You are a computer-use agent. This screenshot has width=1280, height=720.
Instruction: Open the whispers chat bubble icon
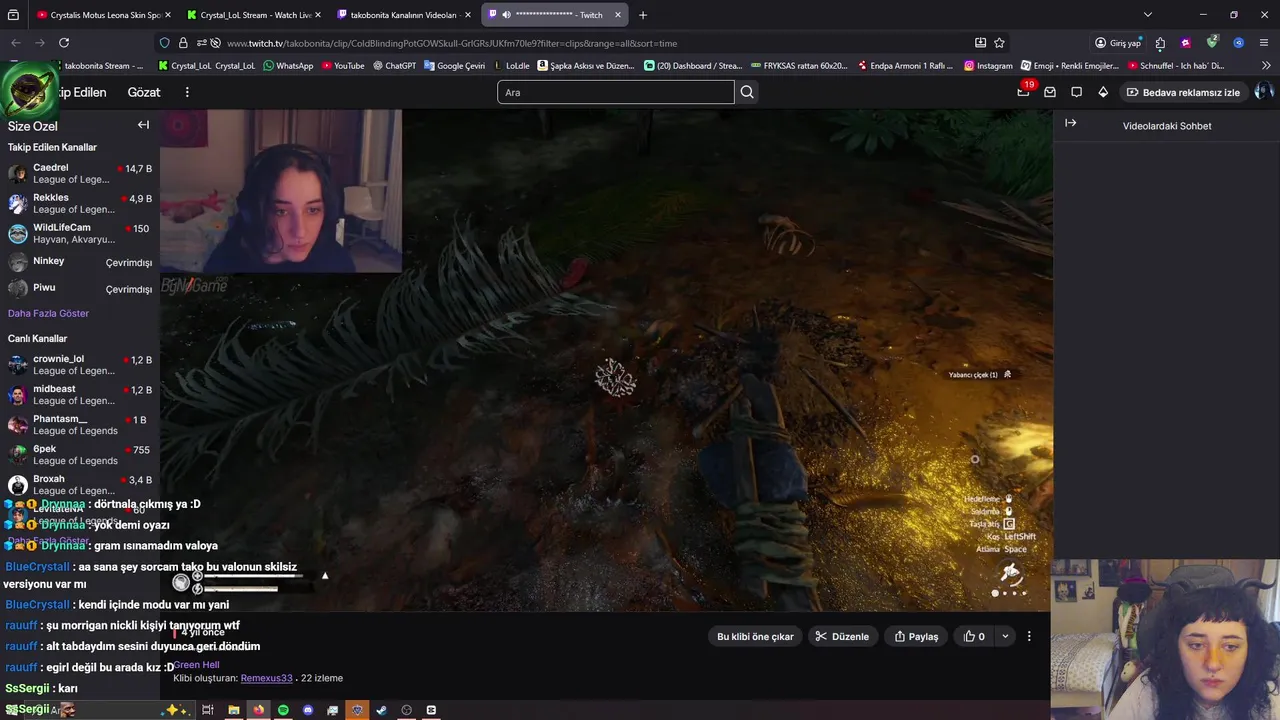pos(1076,92)
